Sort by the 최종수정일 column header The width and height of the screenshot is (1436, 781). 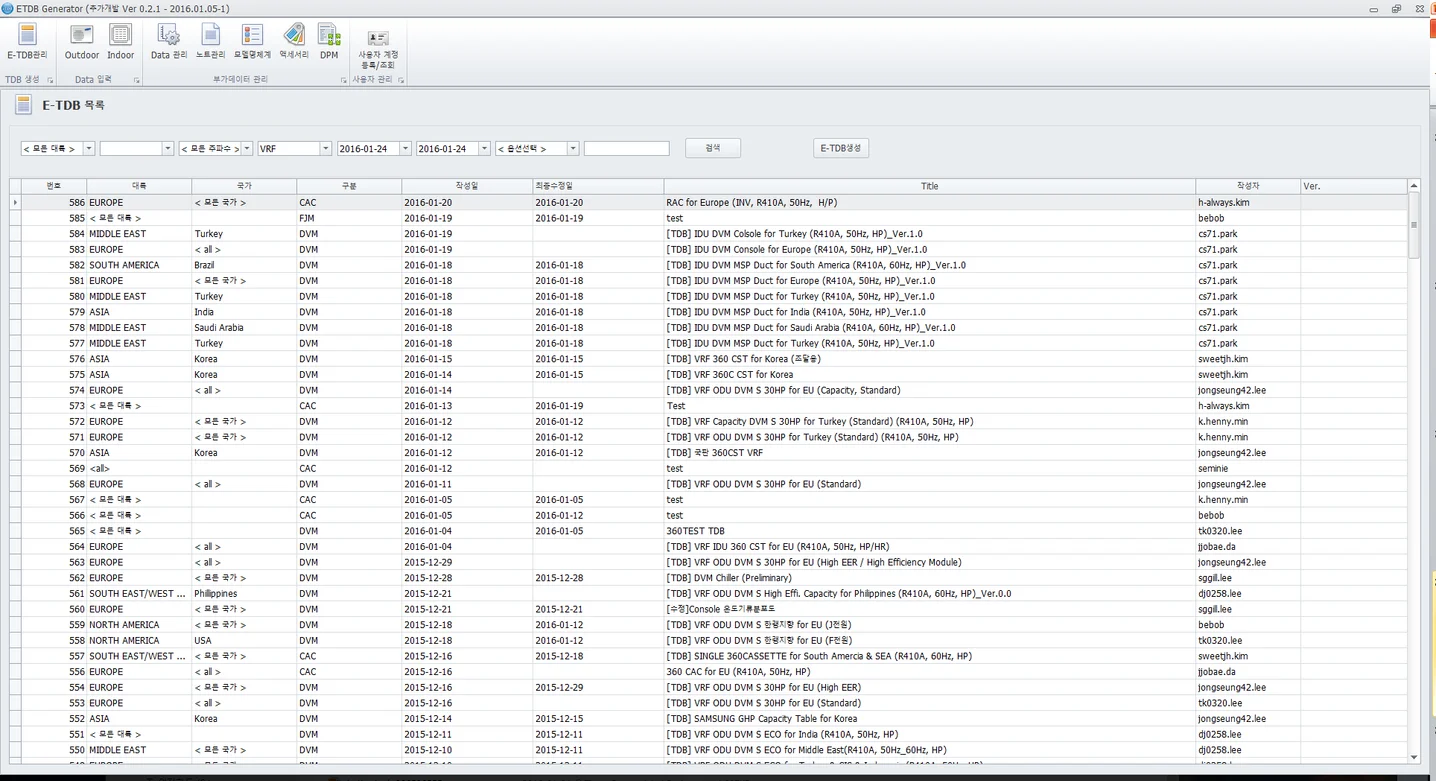598,186
